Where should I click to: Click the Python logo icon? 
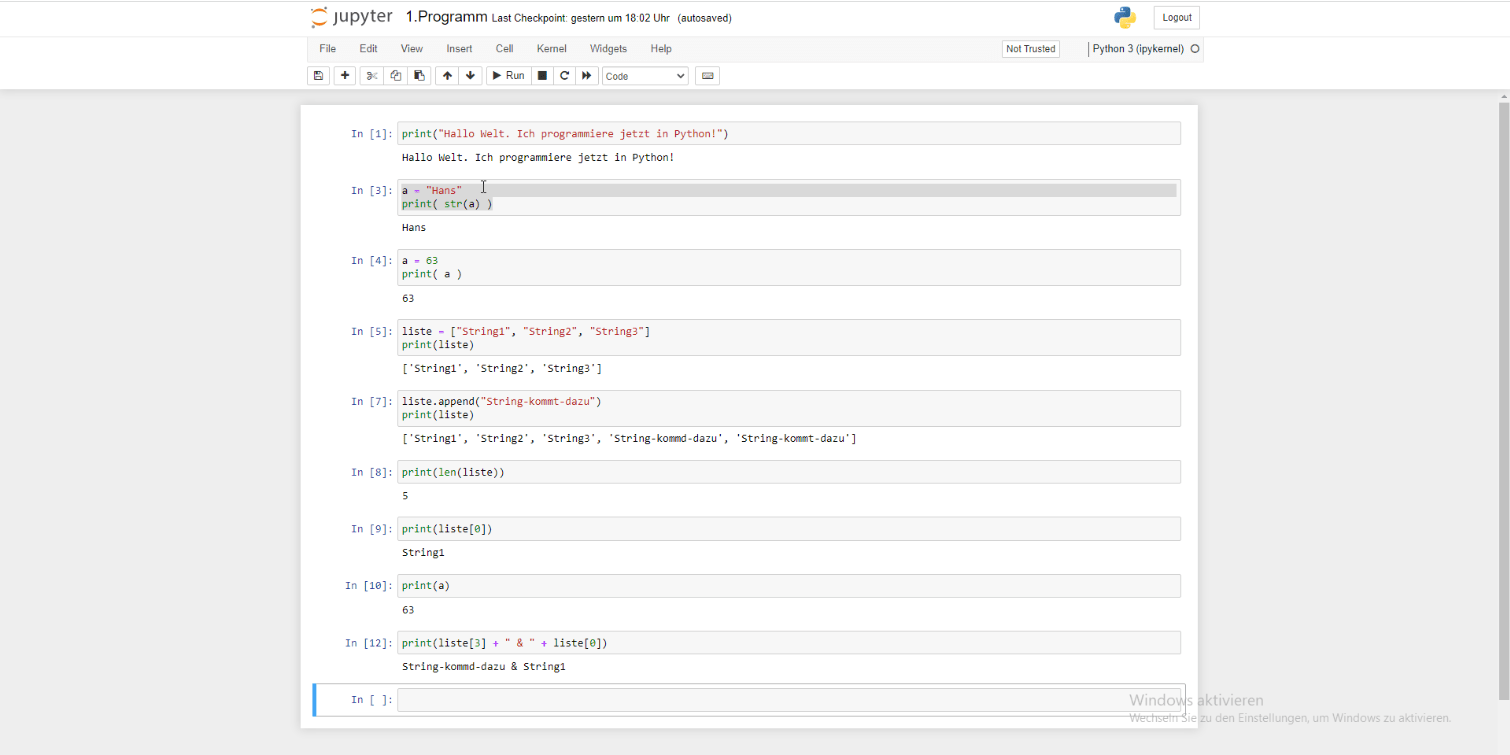click(x=1125, y=18)
